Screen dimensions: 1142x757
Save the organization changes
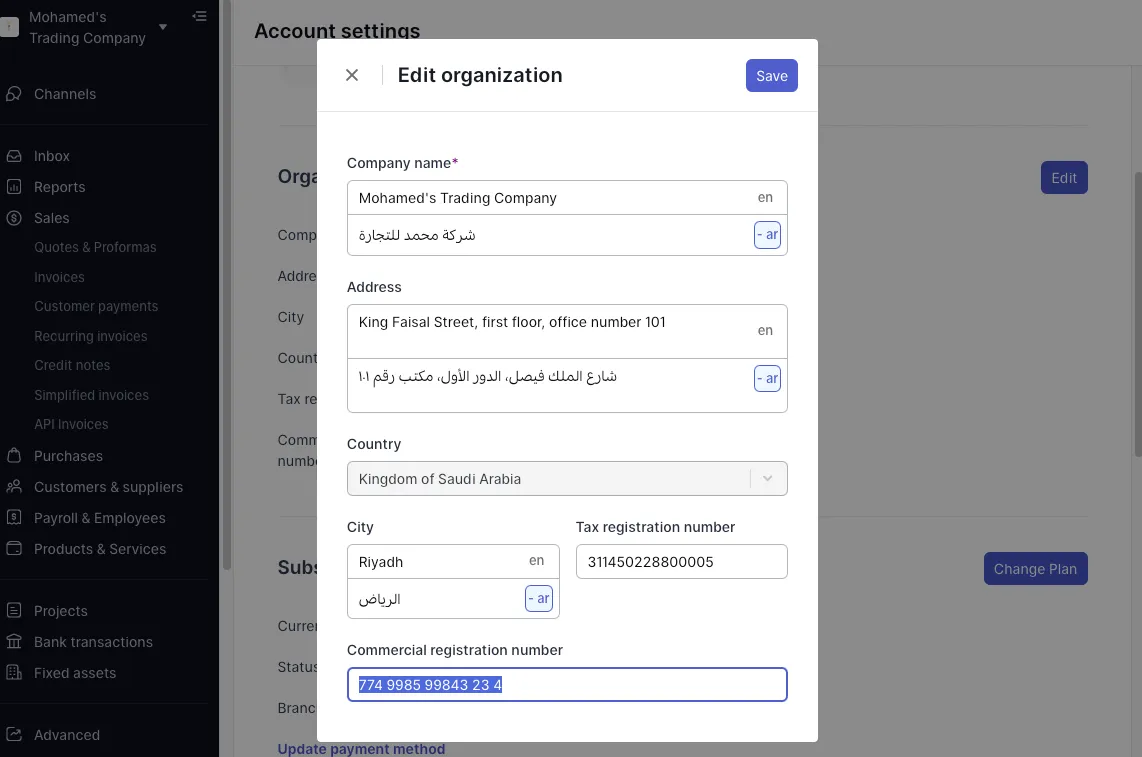tap(771, 76)
